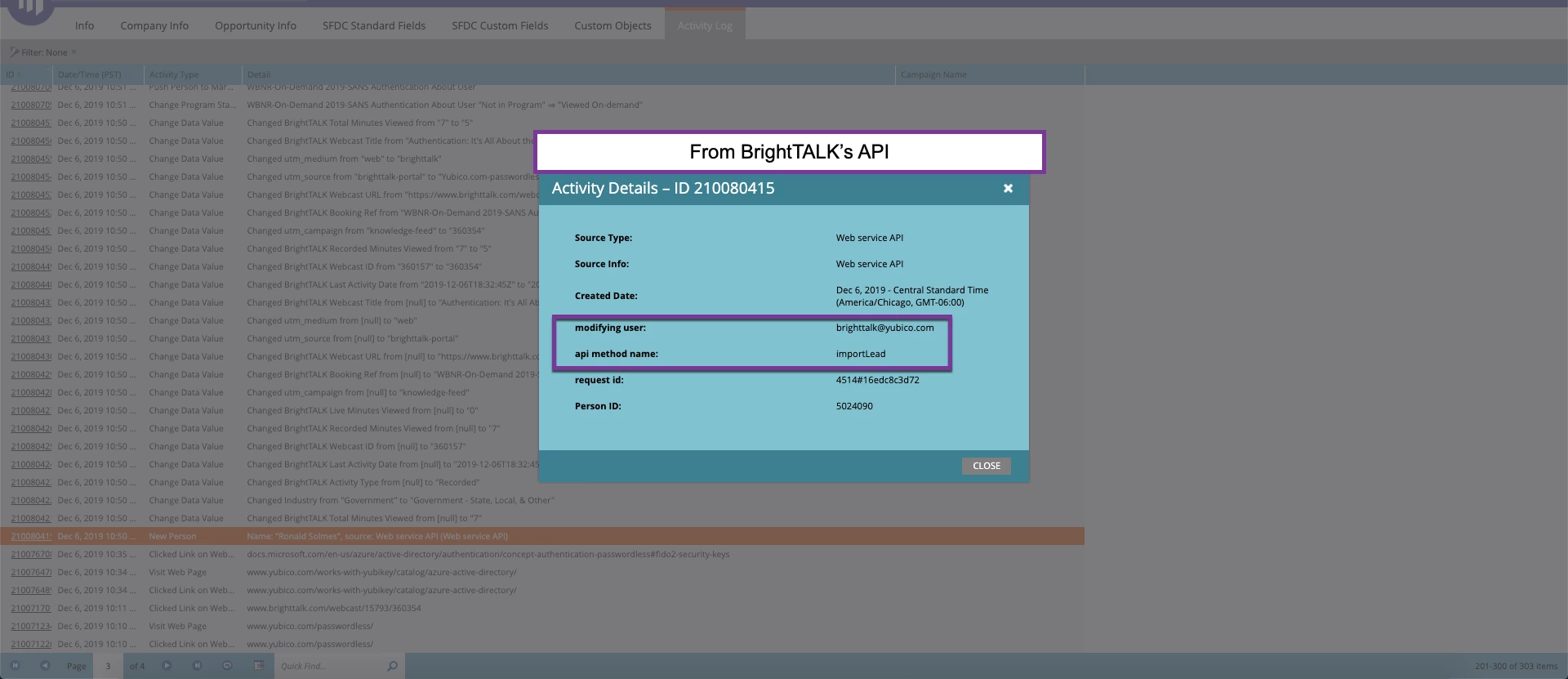
Task: Select the importLead api method value
Action: pyautogui.click(x=861, y=354)
